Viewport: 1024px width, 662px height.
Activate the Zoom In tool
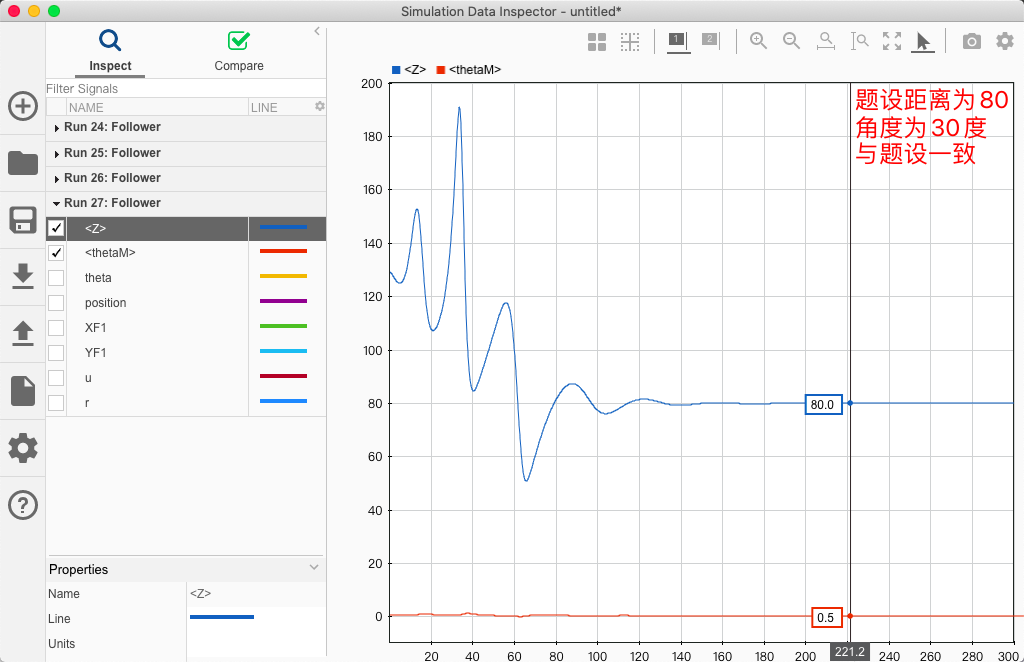pos(758,41)
